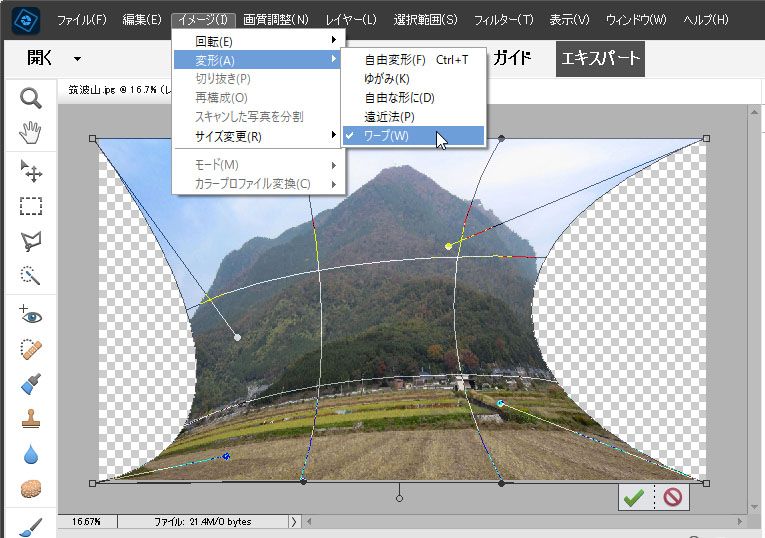Switch to ガイド mode tab
This screenshot has width=765, height=538.
tap(511, 59)
